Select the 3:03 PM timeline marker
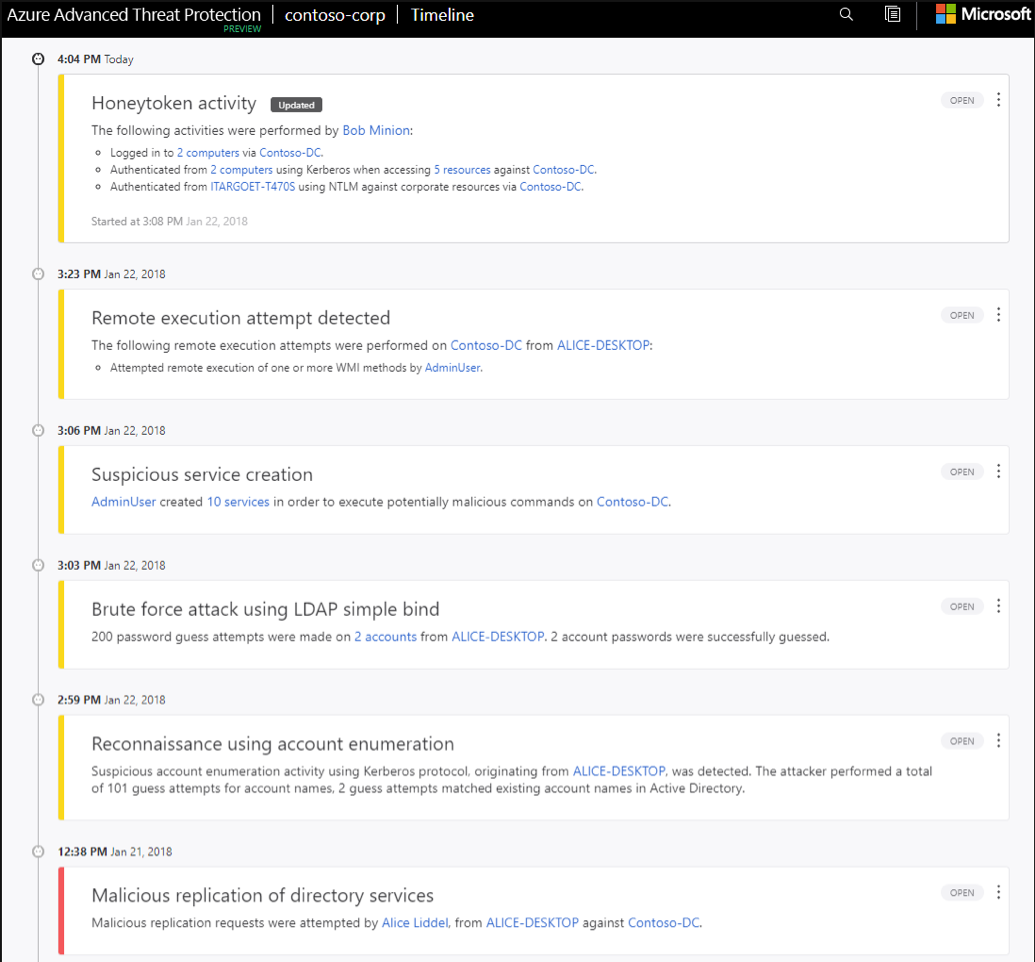 coord(38,565)
